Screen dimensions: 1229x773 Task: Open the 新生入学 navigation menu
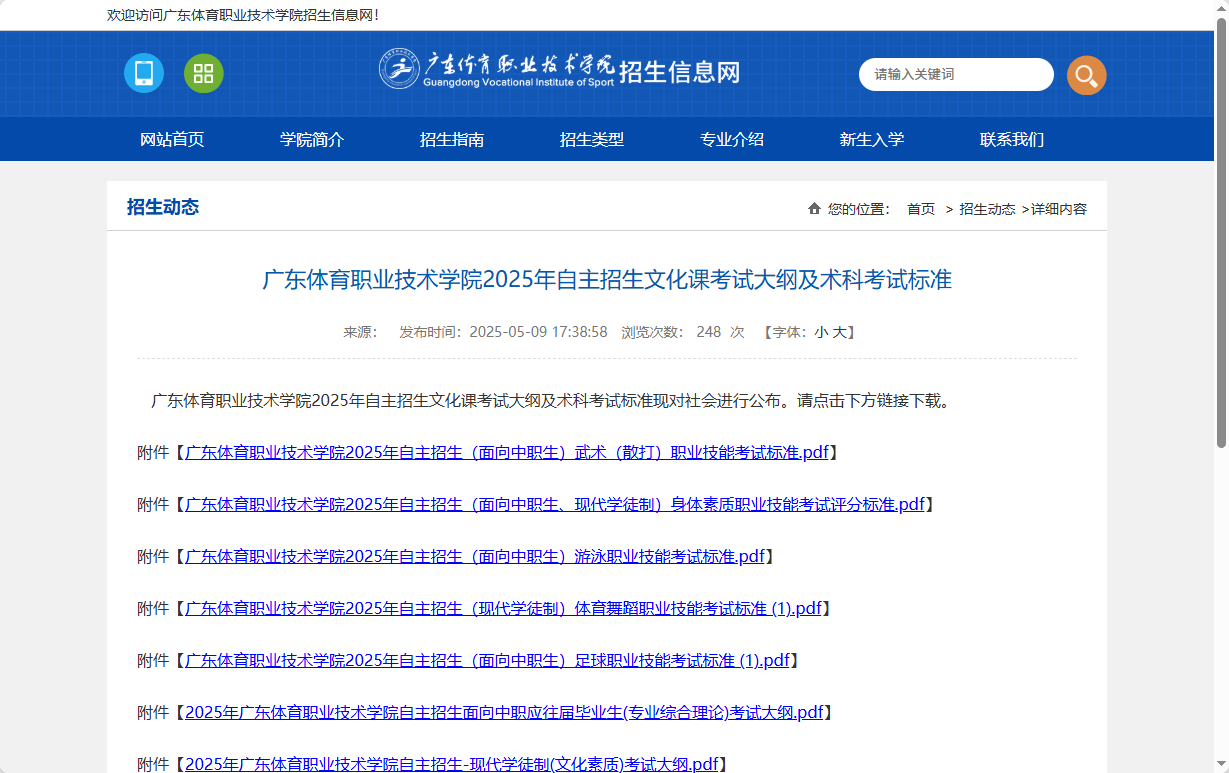click(871, 139)
